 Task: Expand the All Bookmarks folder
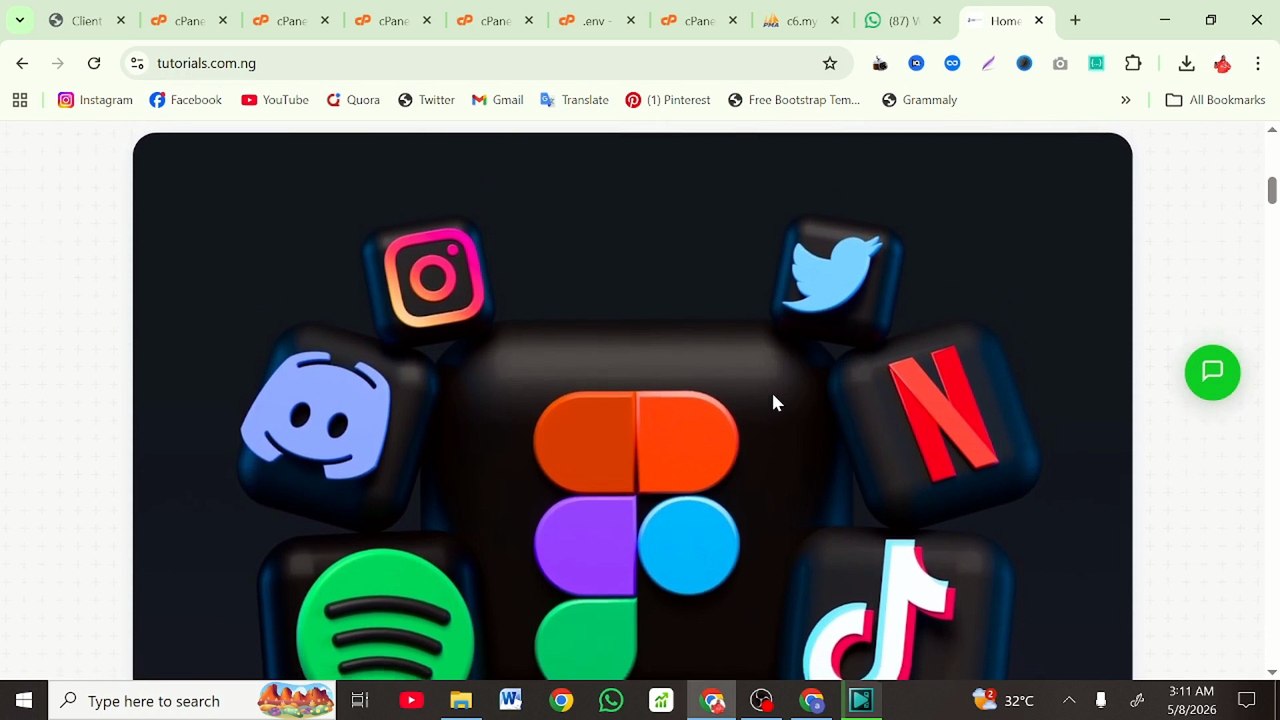coord(1216,100)
